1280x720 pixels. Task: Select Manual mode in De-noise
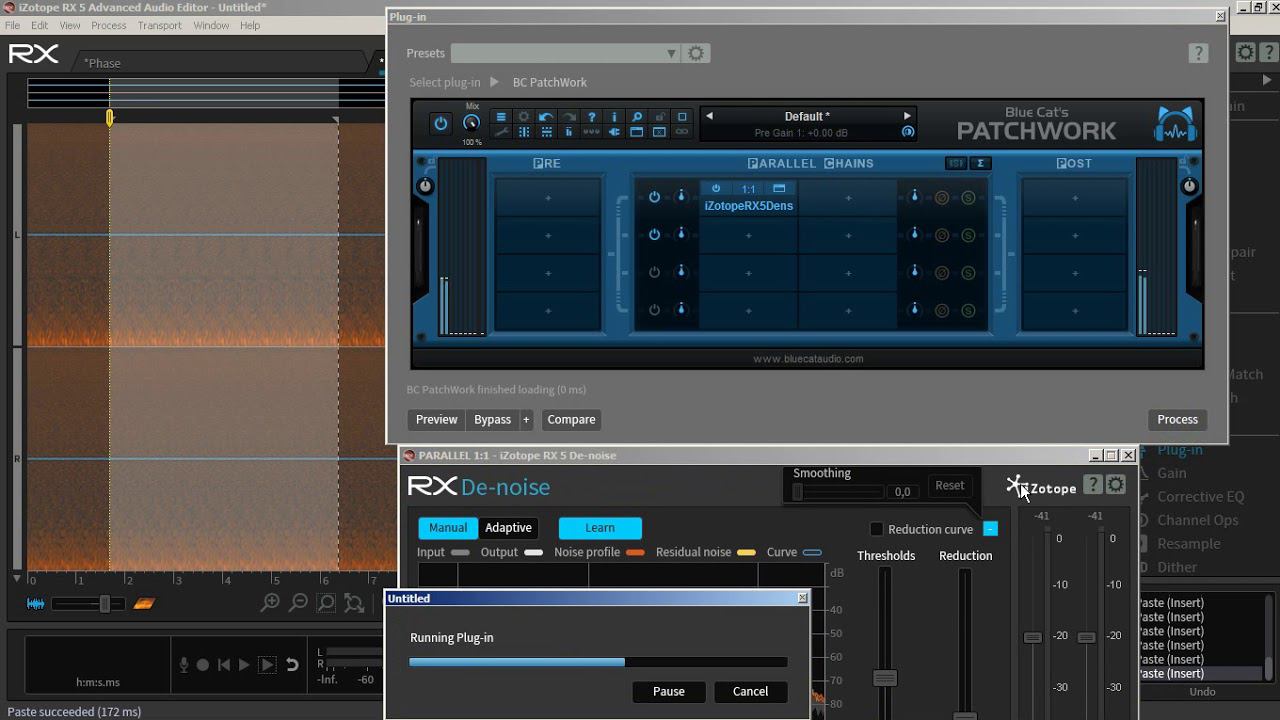[448, 527]
